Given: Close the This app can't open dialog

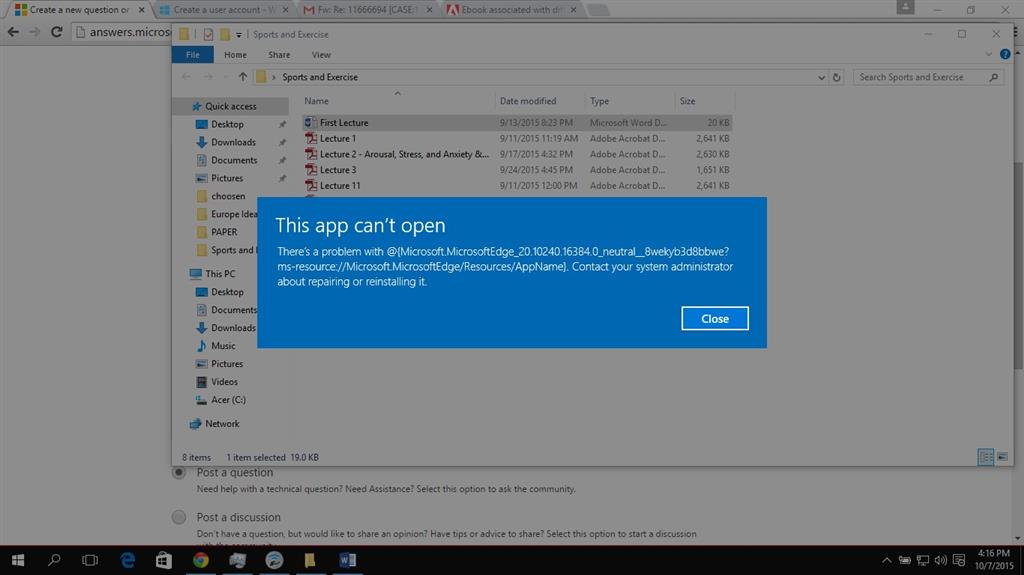Looking at the screenshot, I should (x=714, y=318).
